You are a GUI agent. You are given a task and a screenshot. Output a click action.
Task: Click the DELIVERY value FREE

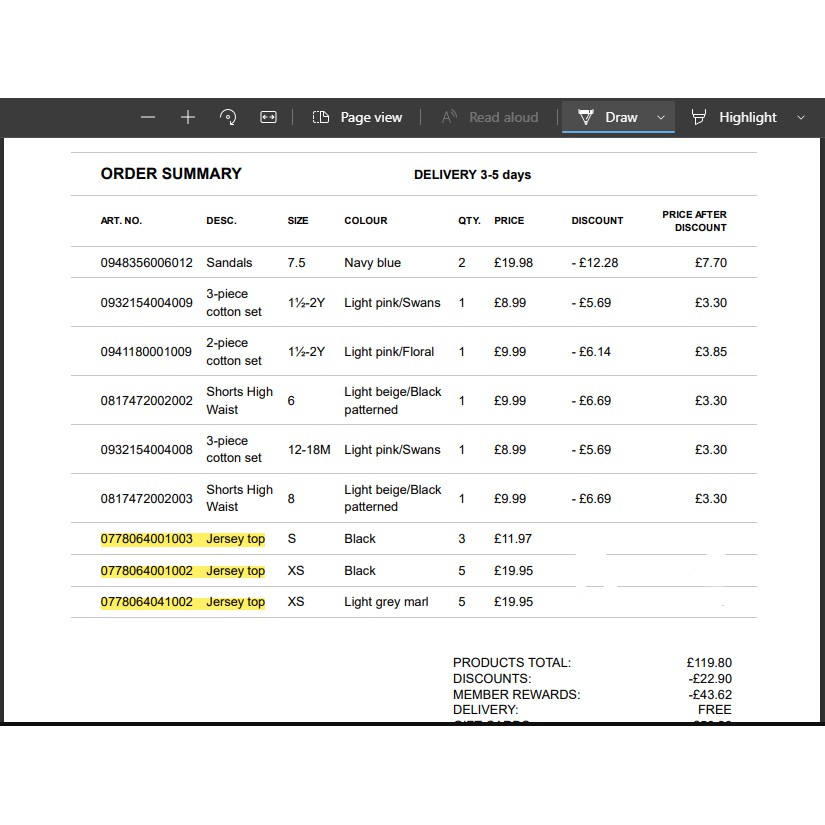click(x=715, y=710)
